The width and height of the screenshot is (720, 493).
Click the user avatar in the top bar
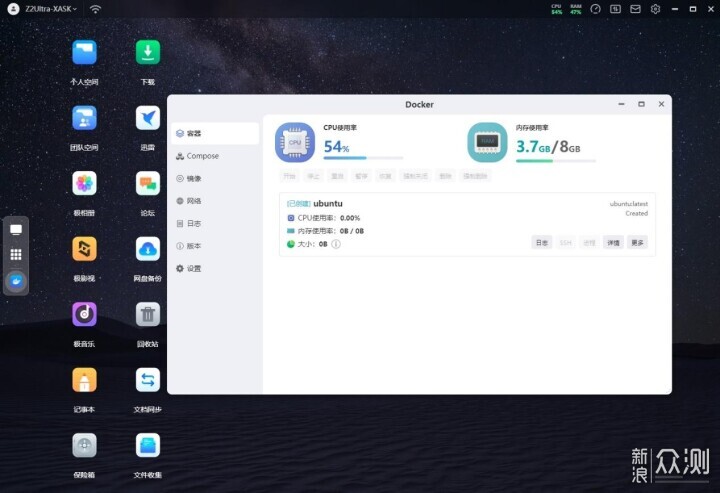13,9
